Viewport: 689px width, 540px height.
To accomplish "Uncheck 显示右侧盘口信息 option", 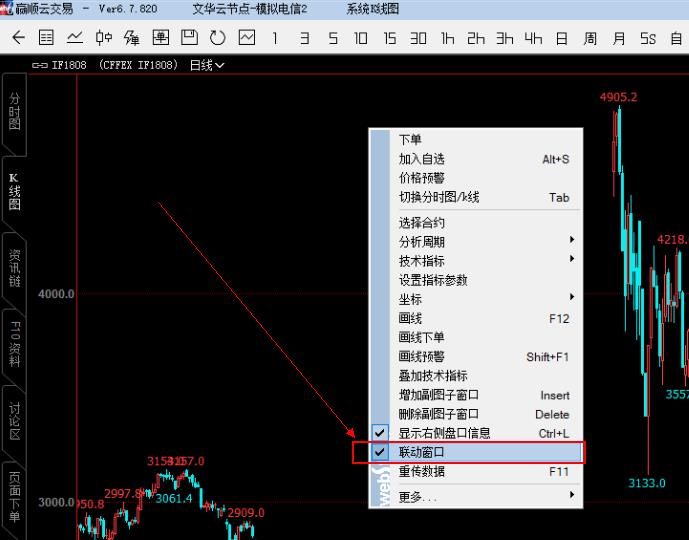I will click(444, 433).
